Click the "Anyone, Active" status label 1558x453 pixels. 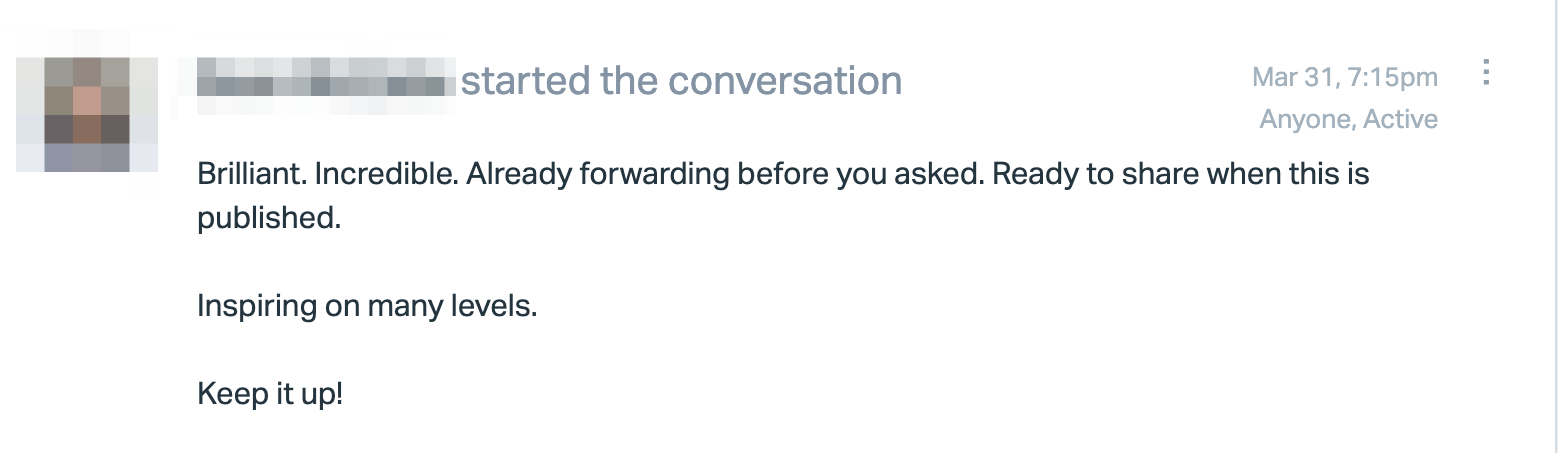tap(1348, 119)
